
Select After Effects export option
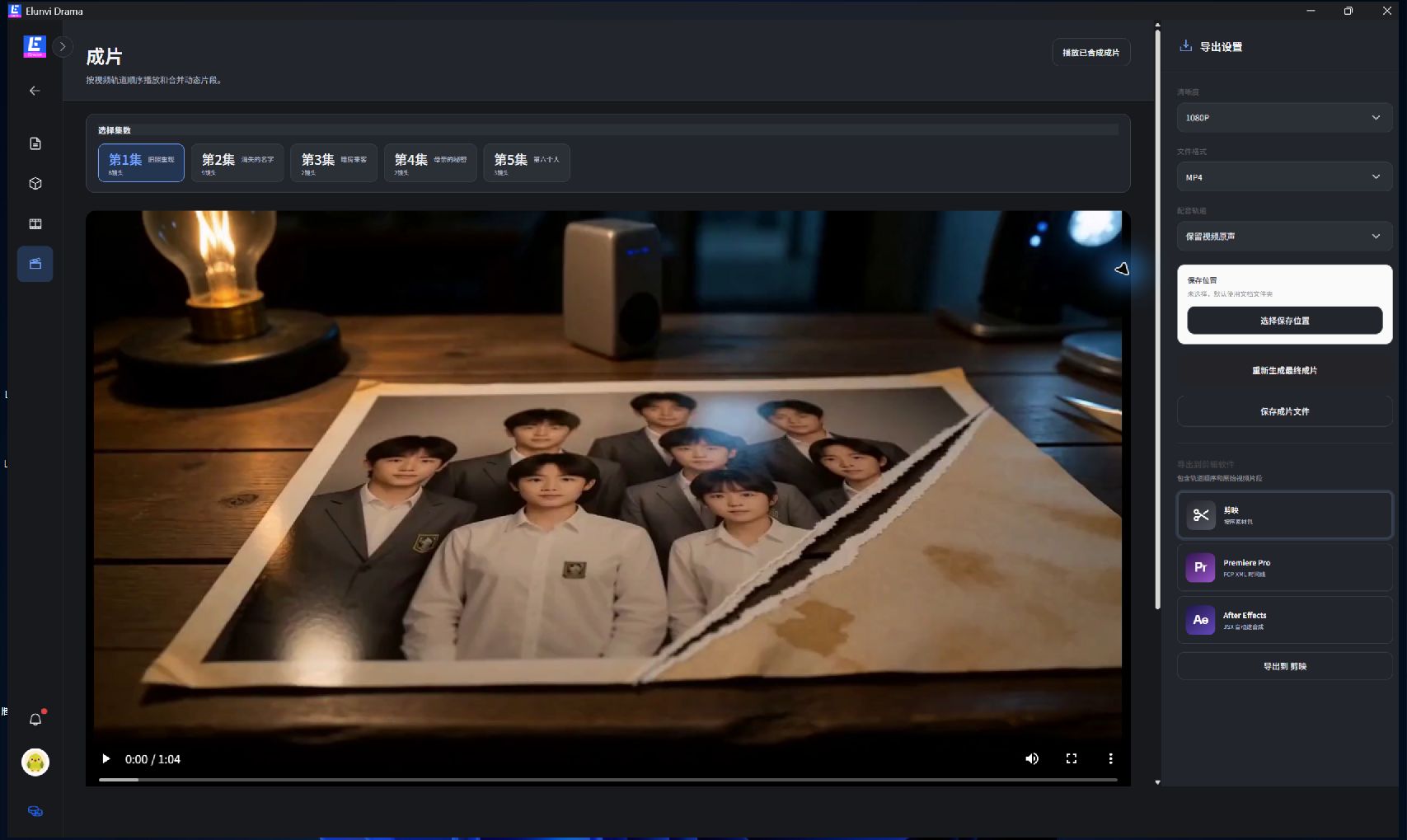click(x=1284, y=620)
